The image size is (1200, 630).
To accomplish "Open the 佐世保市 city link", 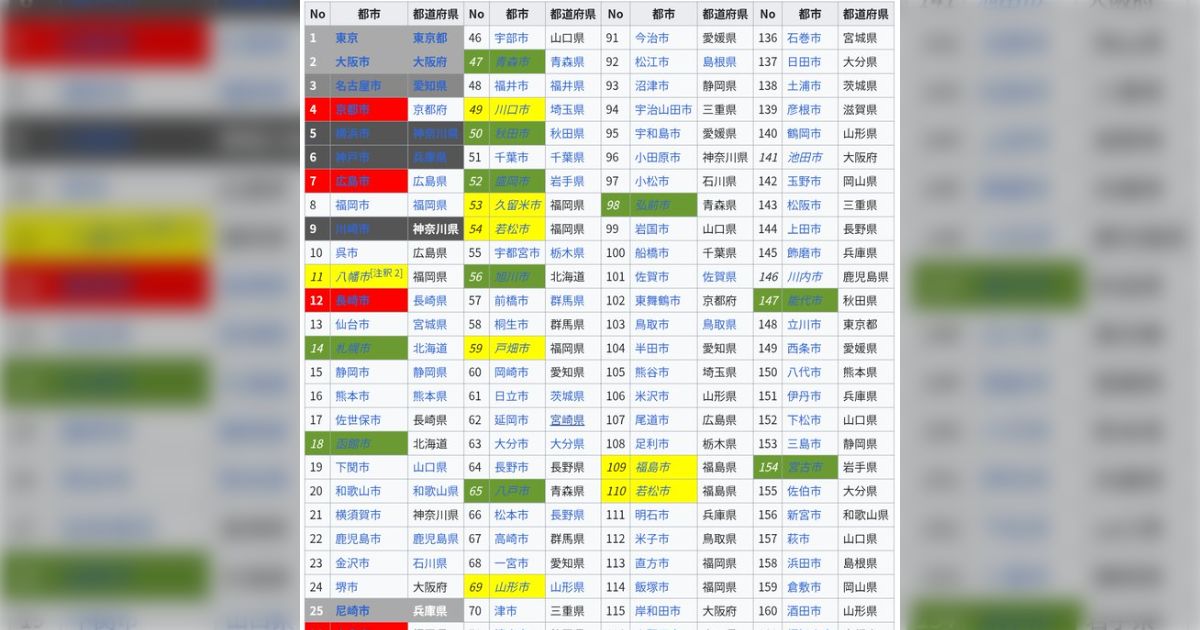I will pyautogui.click(x=358, y=420).
